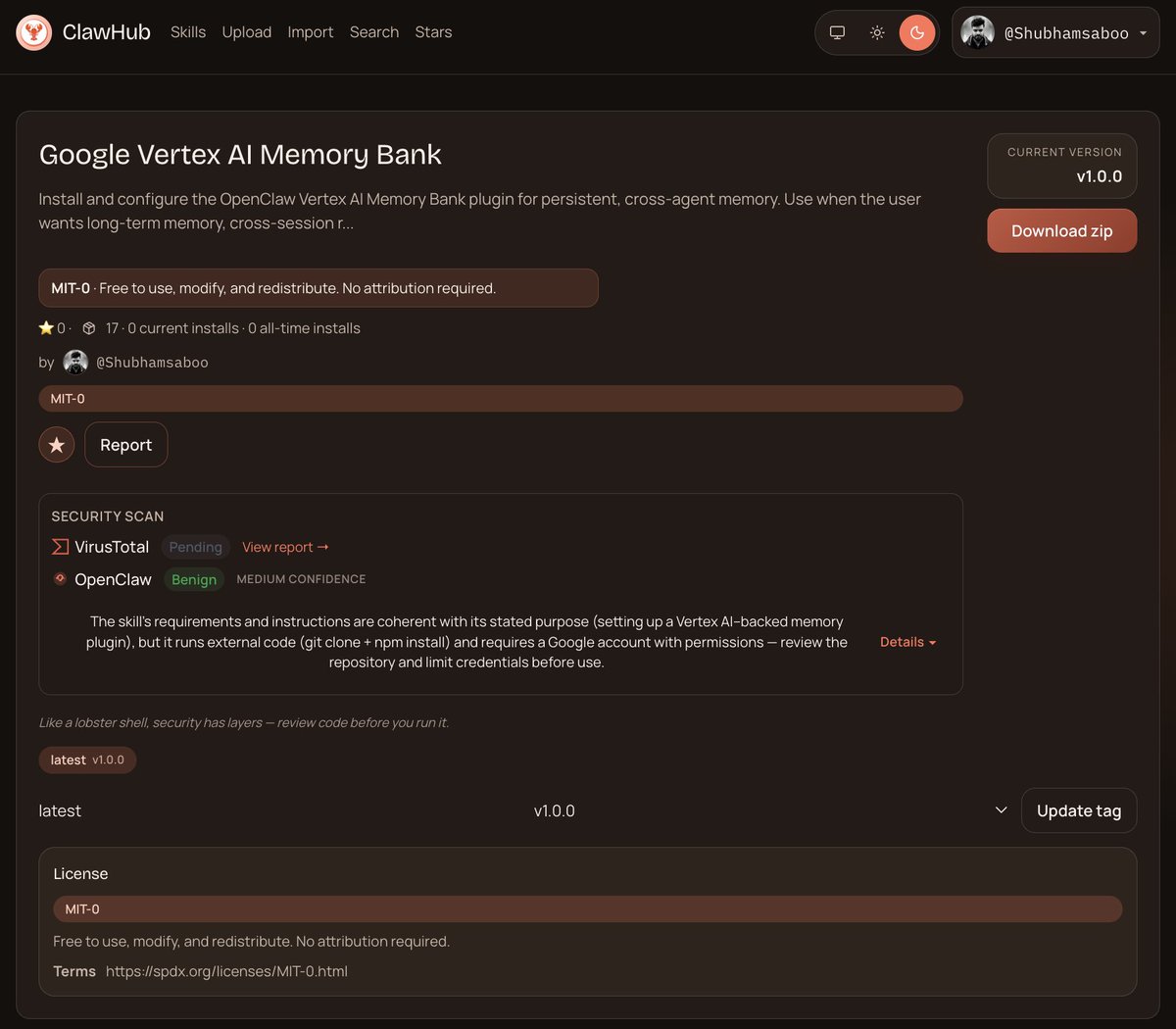
Task: Open the Import menu item
Action: (x=311, y=32)
